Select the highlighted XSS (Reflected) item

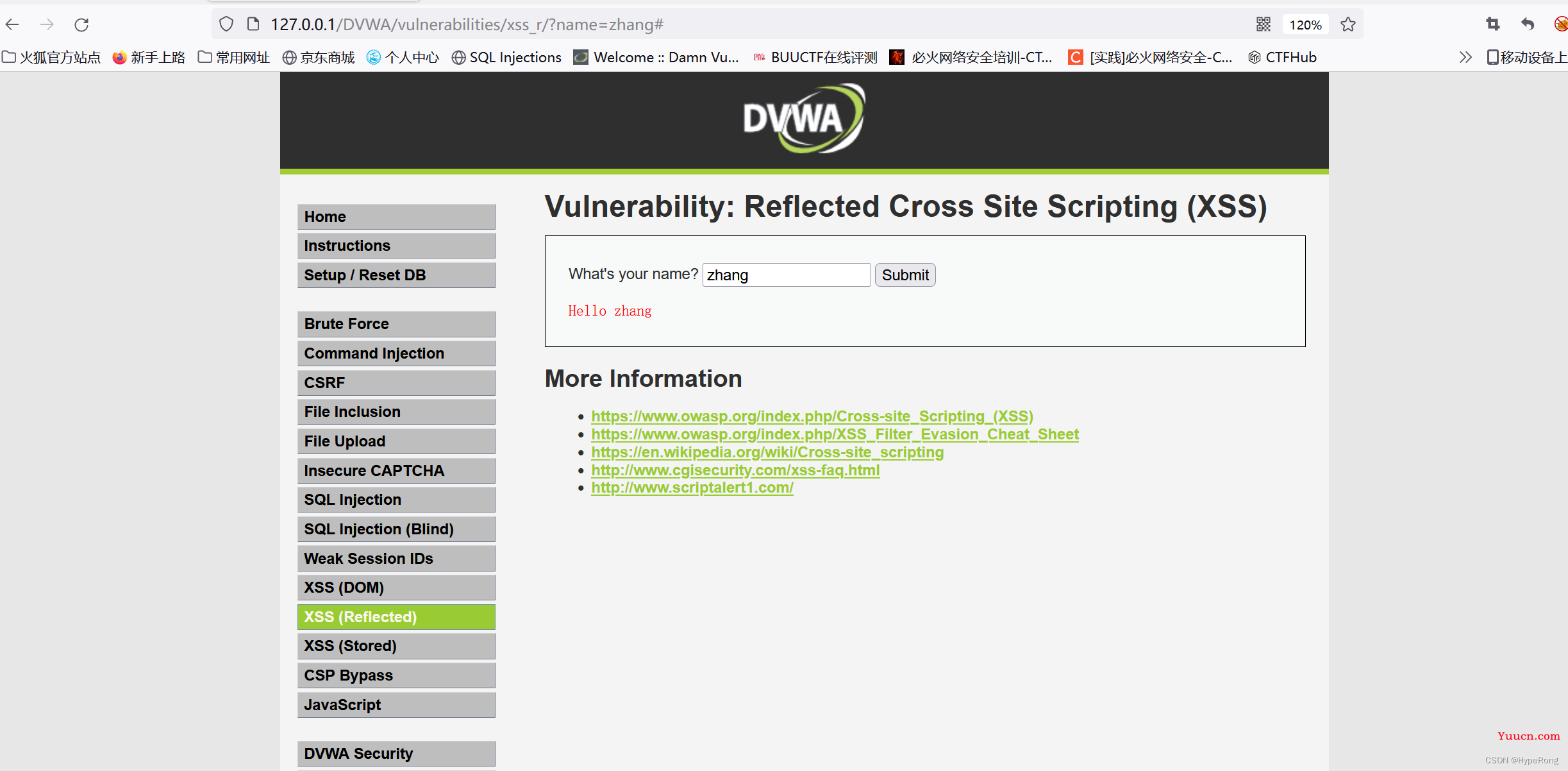(396, 617)
